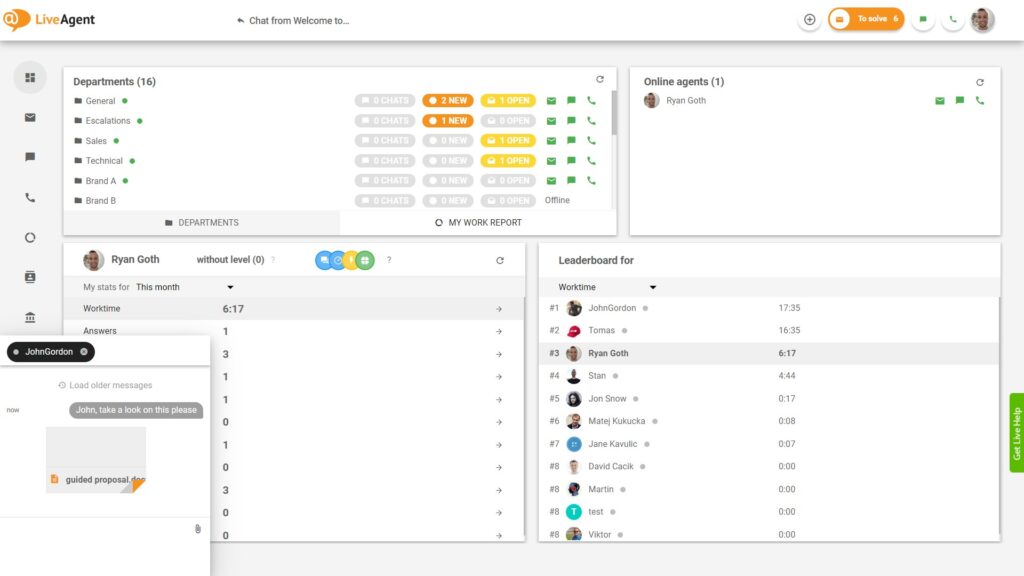Toggle phone availability in the top bar
Screen dimensions: 1024x576
[x=952, y=19]
